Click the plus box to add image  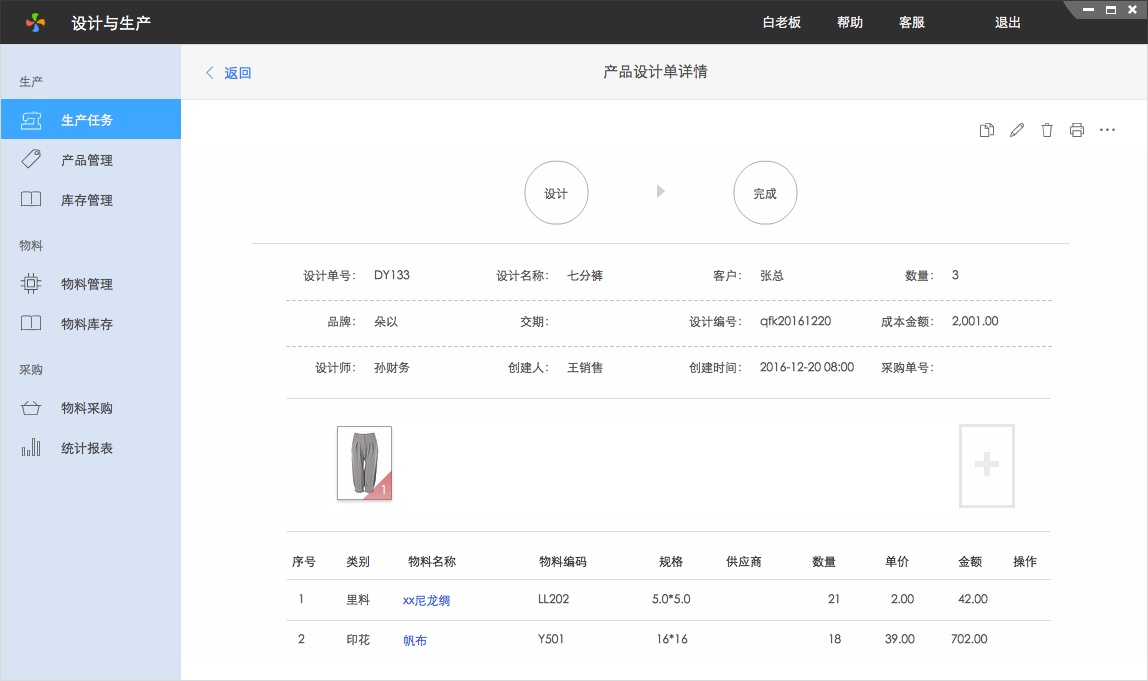pos(987,465)
